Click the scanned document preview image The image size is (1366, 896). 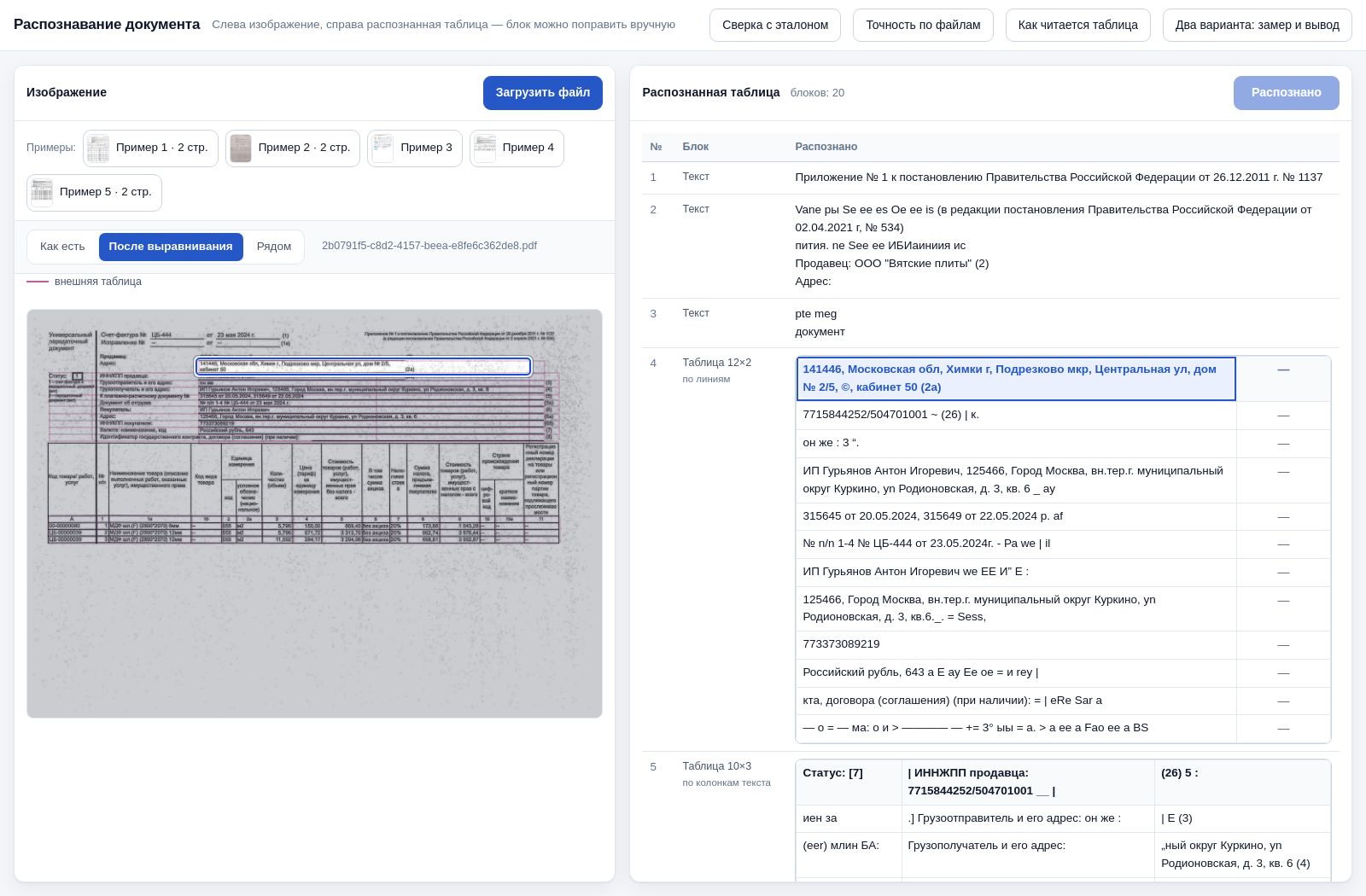[314, 514]
